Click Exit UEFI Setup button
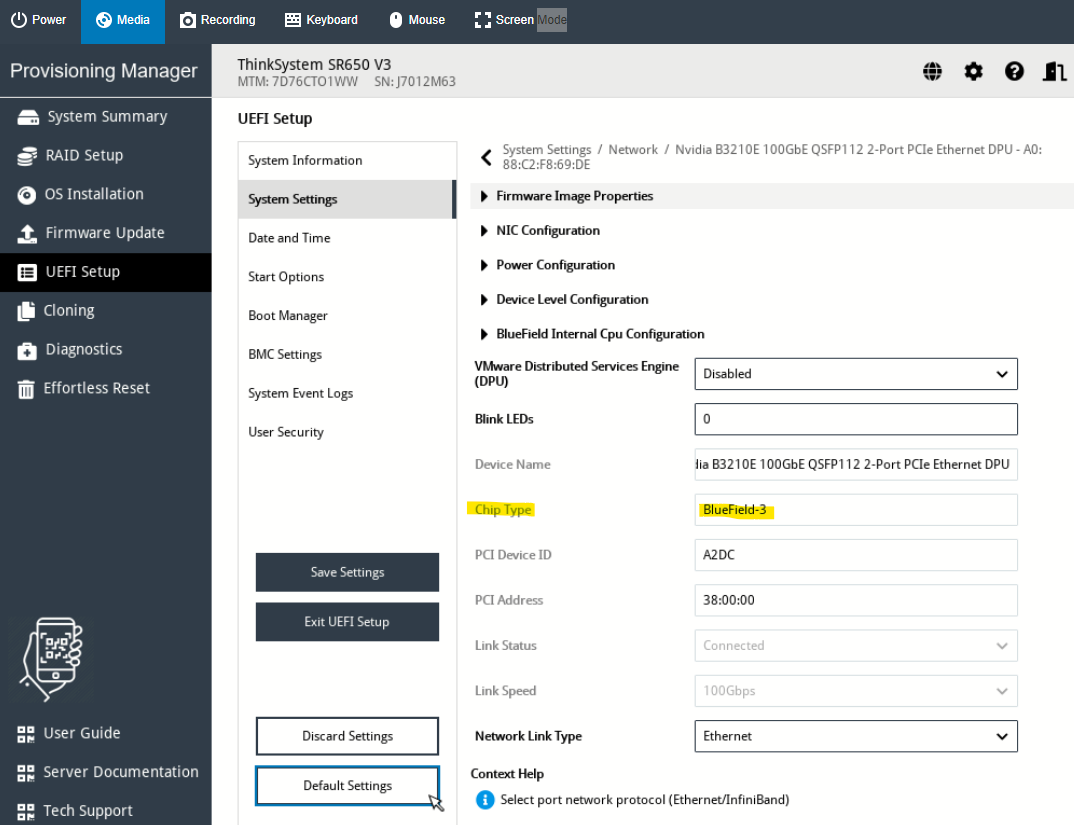Screen dimensions: 1074x825 point(347,621)
